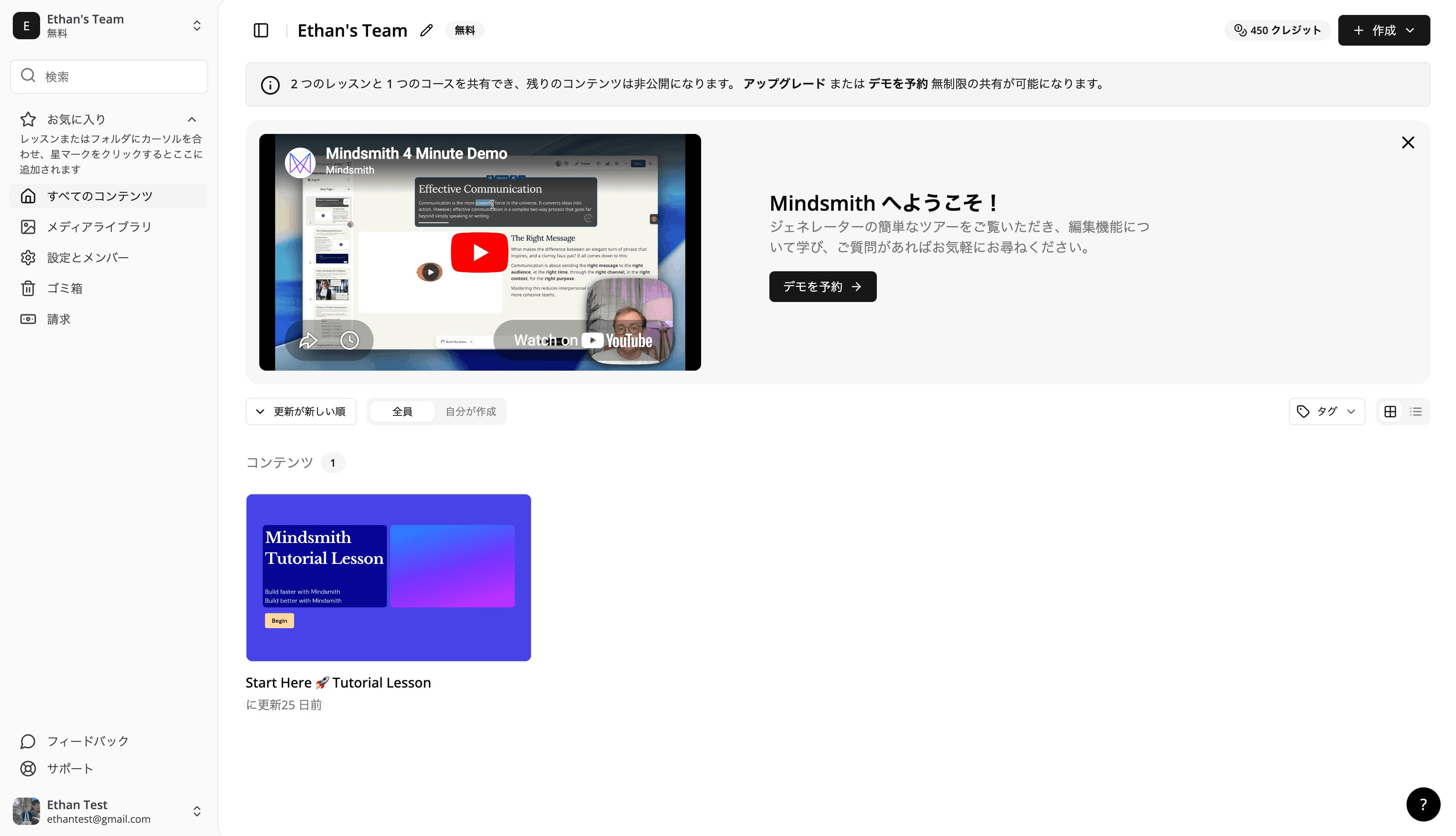Open the help question mark button
Image resolution: width=1456 pixels, height=836 pixels.
pyautogui.click(x=1423, y=804)
